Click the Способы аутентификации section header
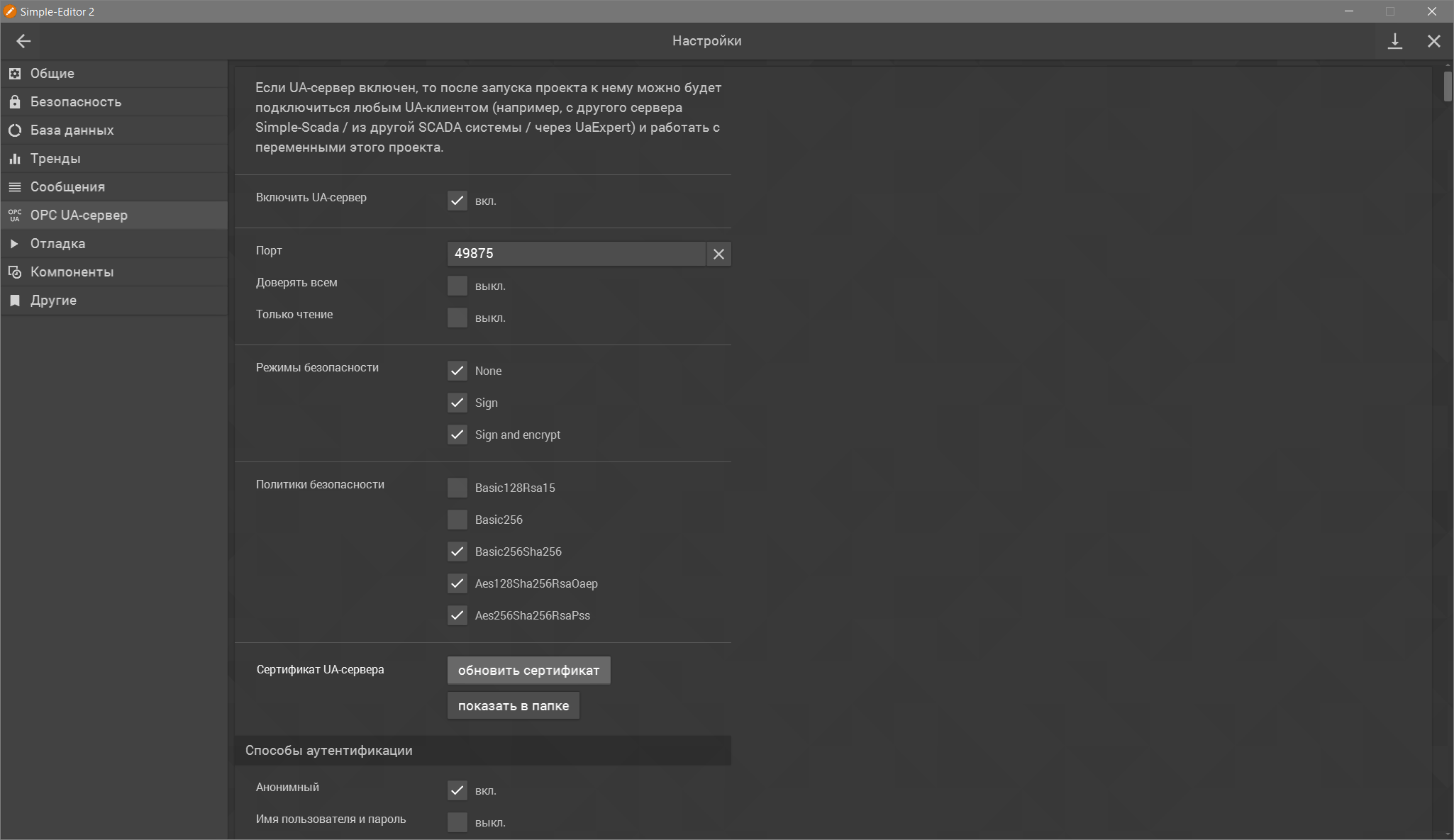 (x=482, y=751)
